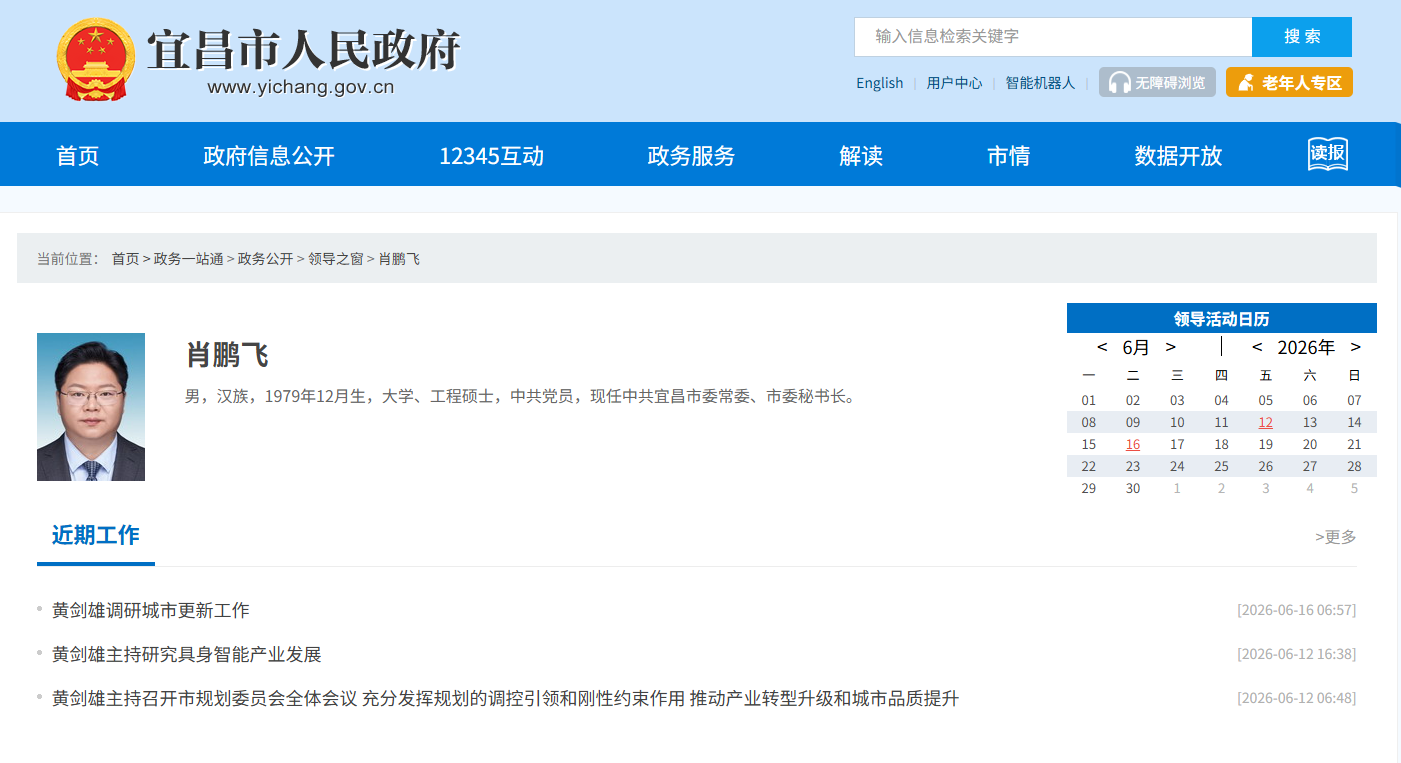Click breadcrumb link 政务一站通

point(188,259)
